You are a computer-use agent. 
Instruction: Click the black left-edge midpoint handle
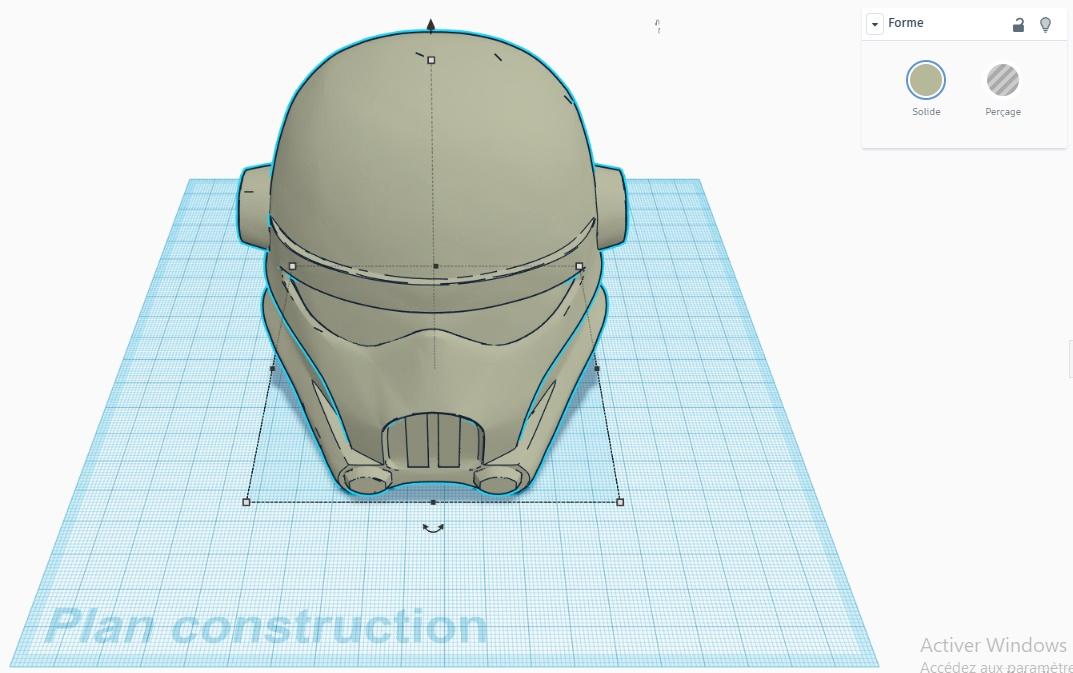click(x=272, y=368)
